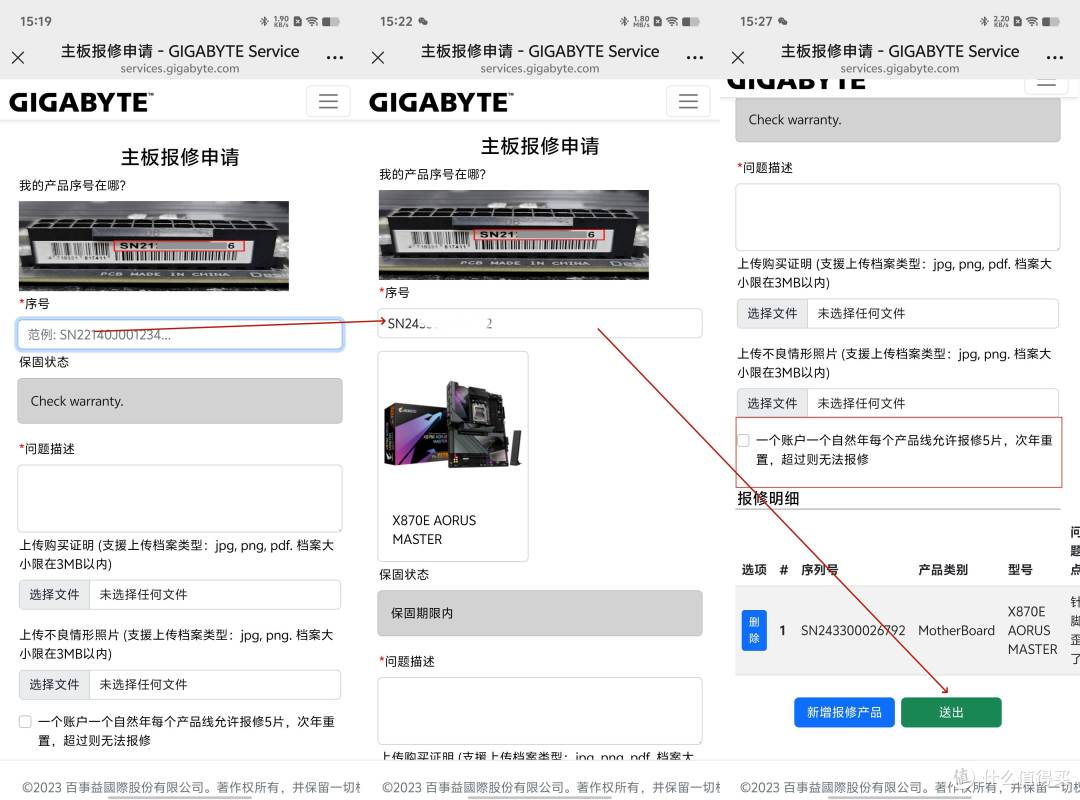Click 主板报修申请 heading on second screen

tap(540, 146)
